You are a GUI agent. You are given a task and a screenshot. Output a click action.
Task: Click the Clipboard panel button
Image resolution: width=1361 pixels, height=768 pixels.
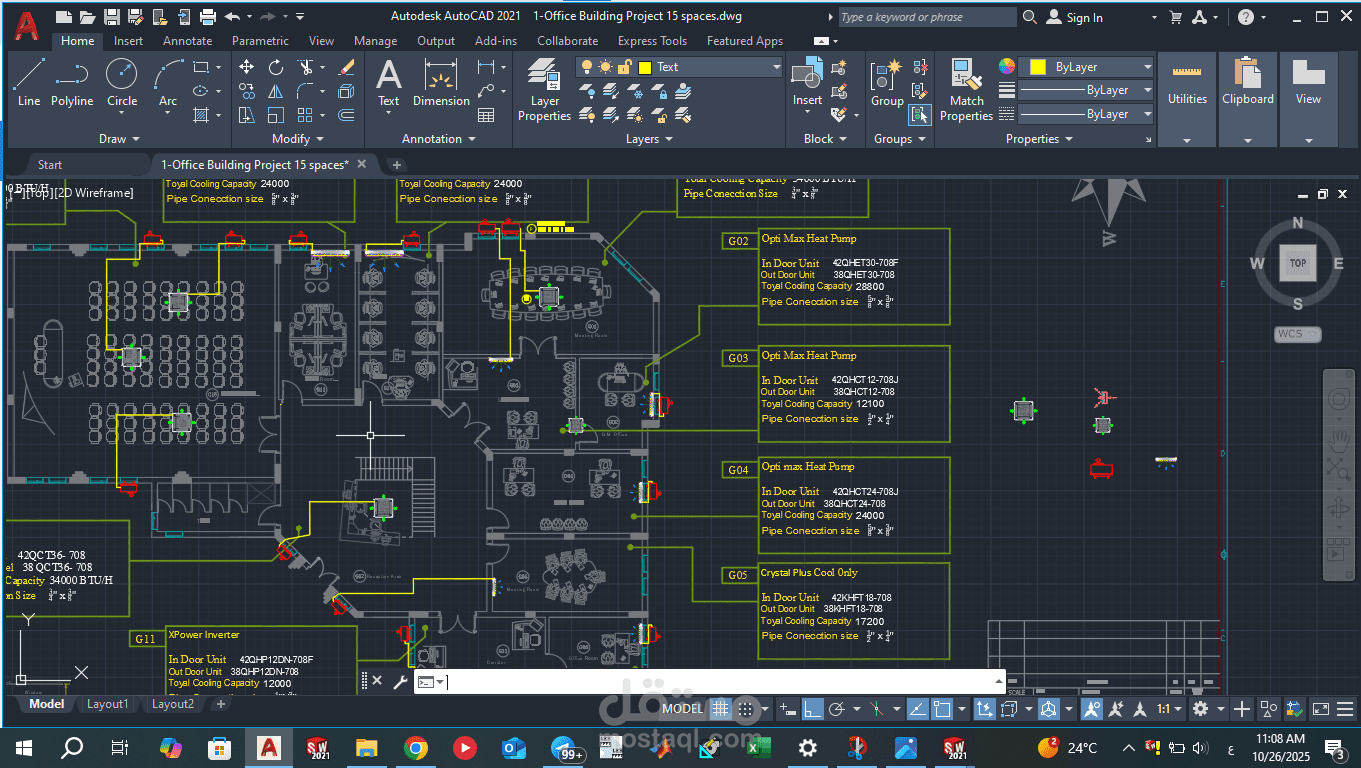pos(1247,99)
